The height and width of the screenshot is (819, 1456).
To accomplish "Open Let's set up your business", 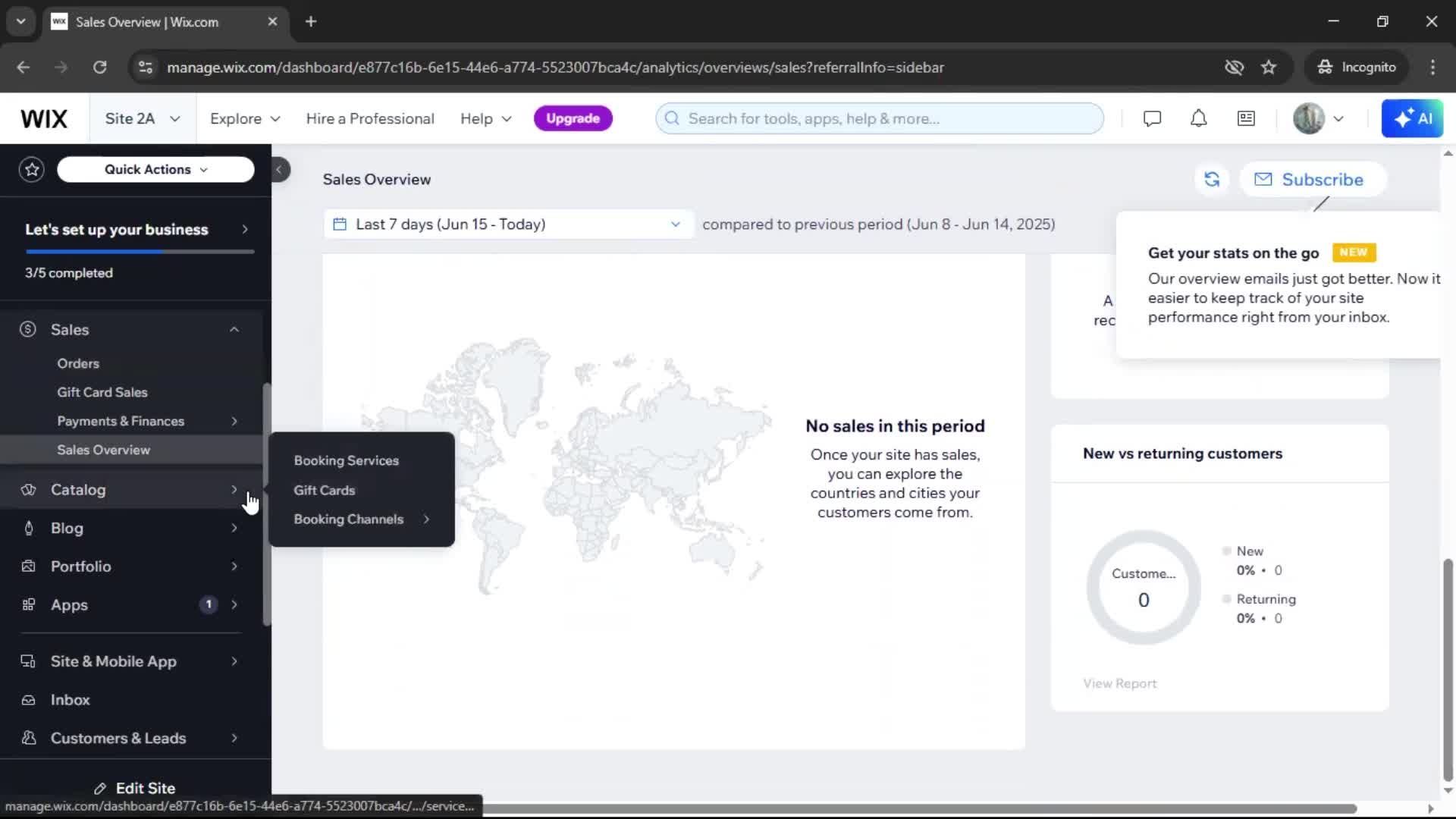I will (x=136, y=230).
